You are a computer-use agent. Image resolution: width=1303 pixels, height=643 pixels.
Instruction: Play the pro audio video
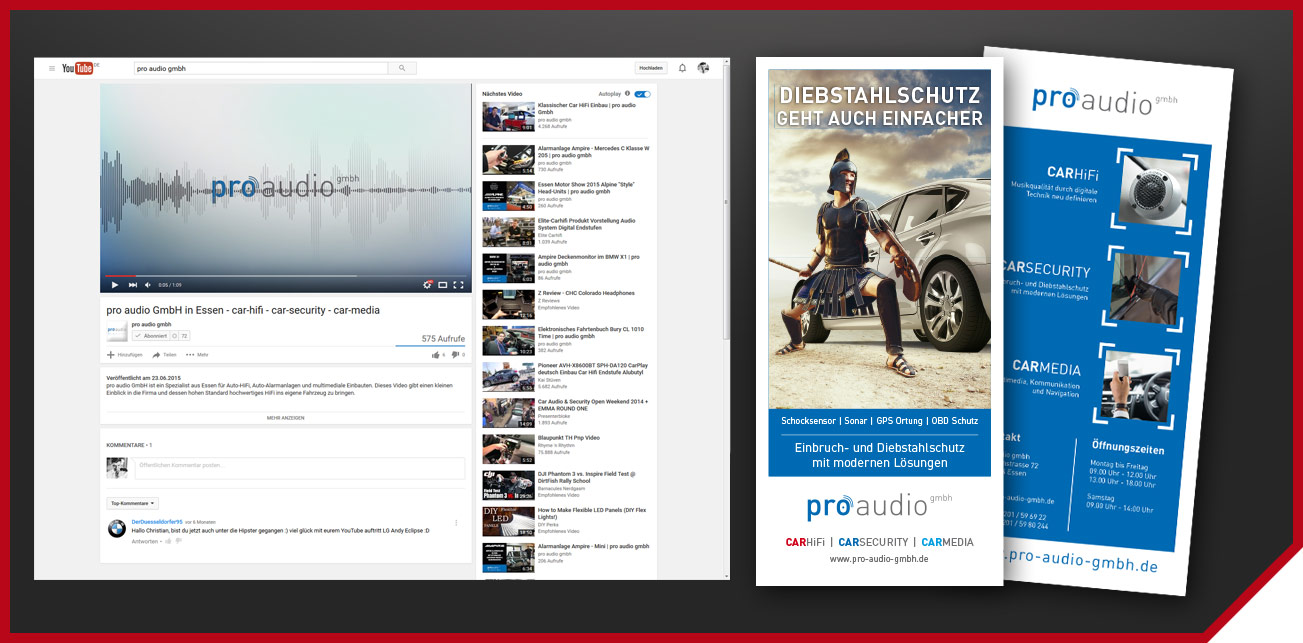pyautogui.click(x=114, y=285)
